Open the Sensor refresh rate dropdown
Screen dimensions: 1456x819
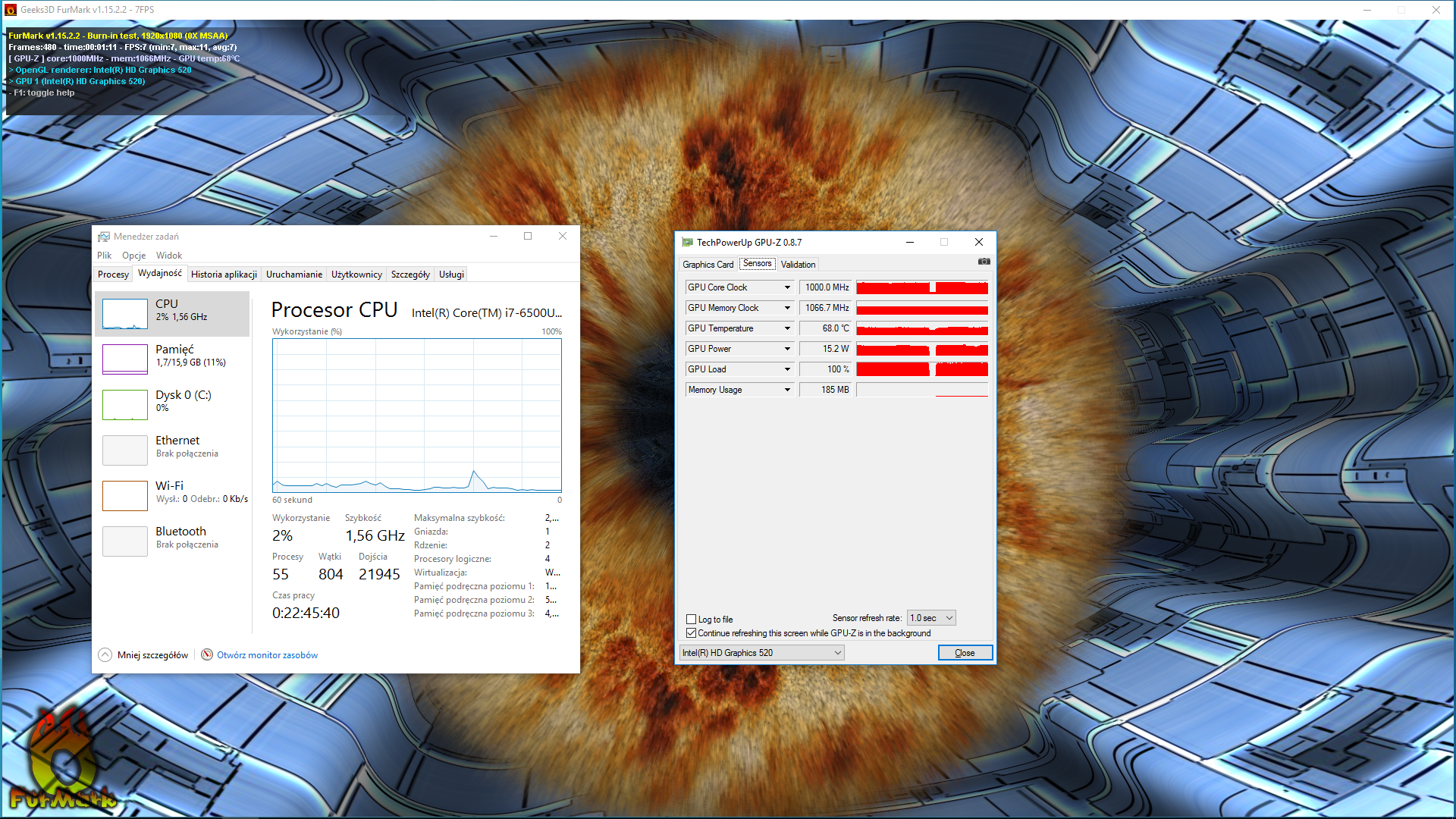point(931,618)
